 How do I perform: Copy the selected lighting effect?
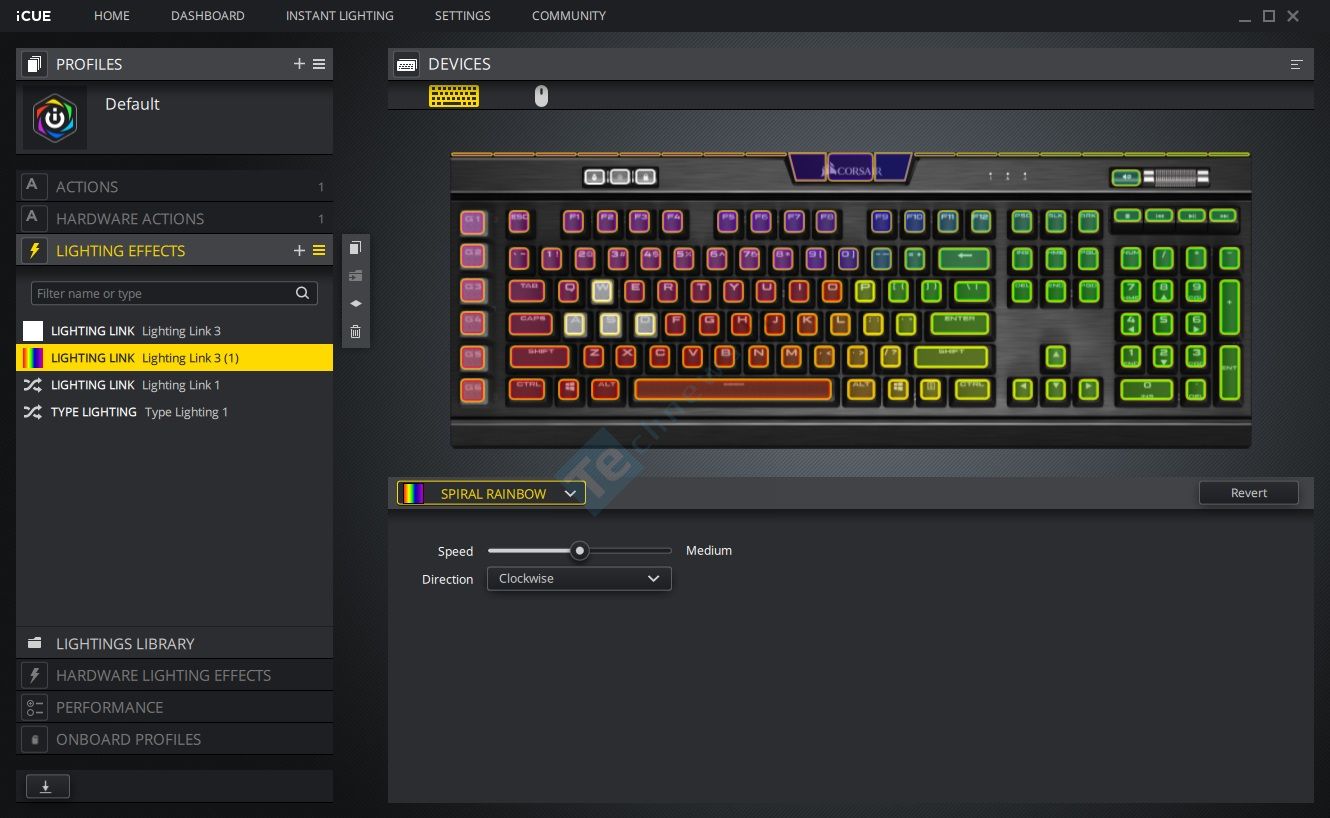pyautogui.click(x=355, y=248)
